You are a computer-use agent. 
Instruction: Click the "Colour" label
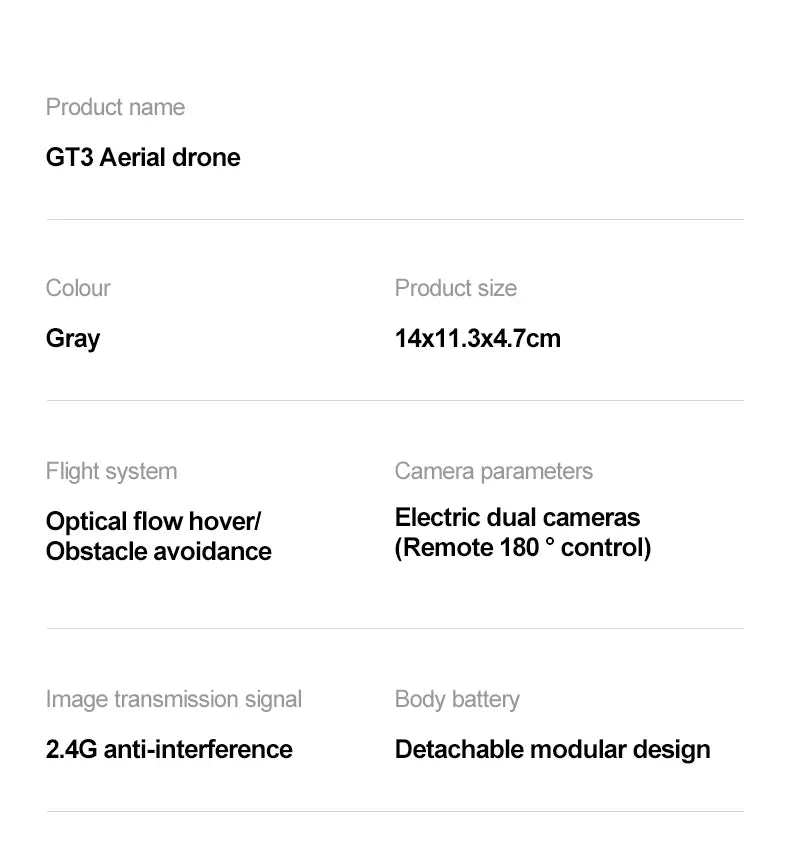78,288
